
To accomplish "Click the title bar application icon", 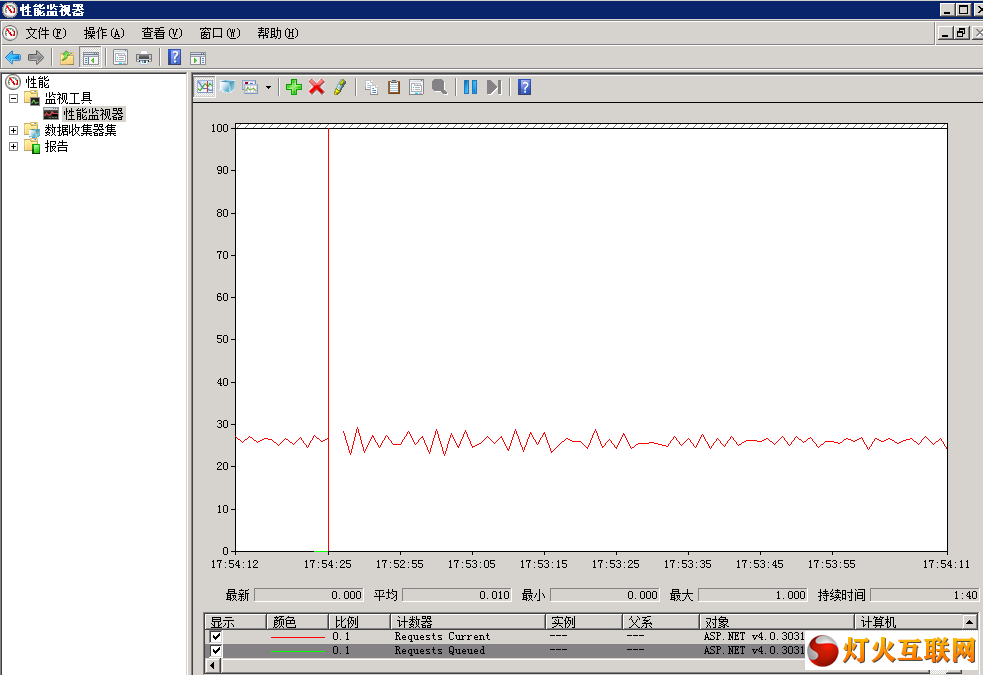I will [x=9, y=9].
